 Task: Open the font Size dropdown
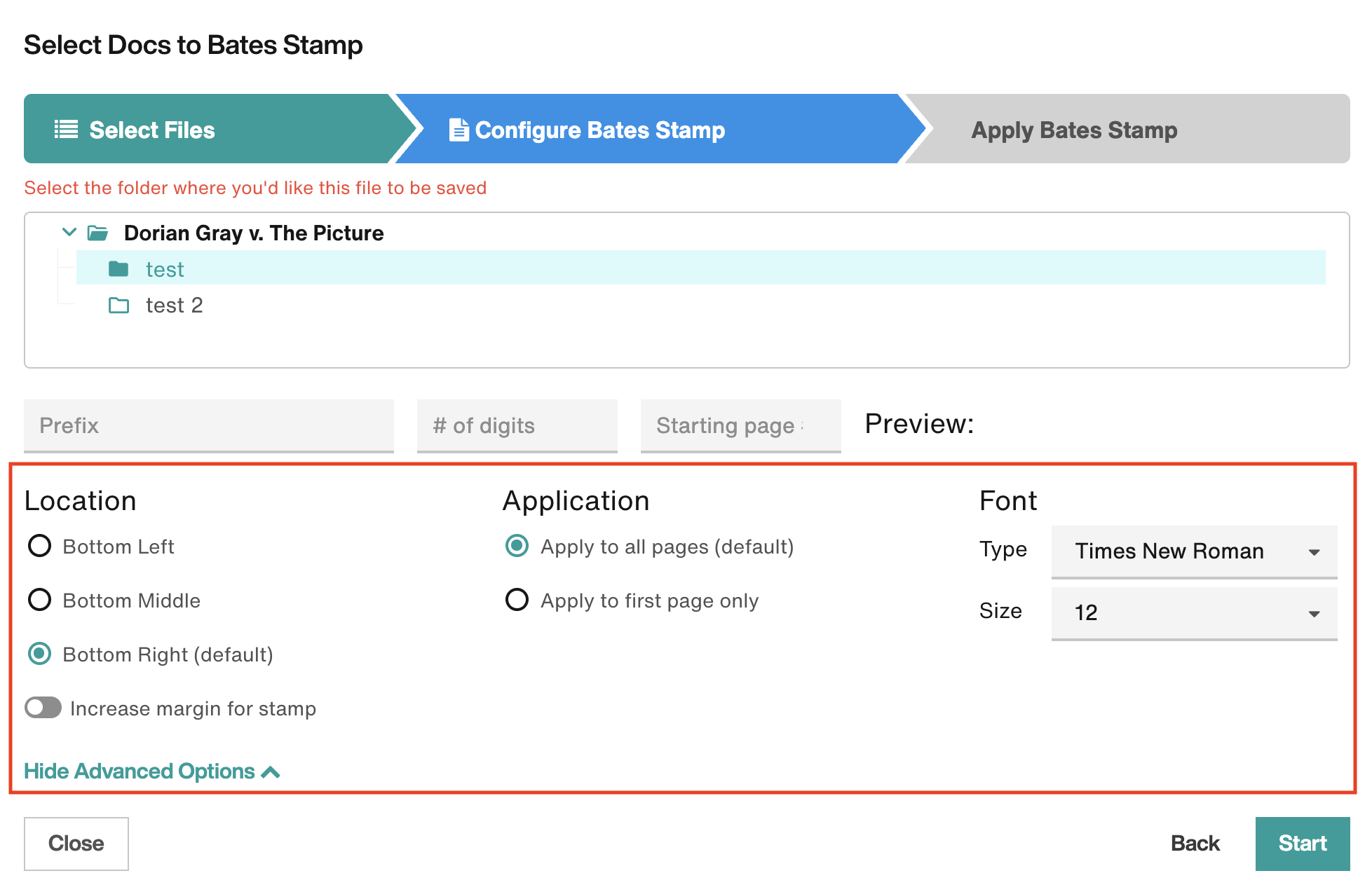pyautogui.click(x=1194, y=613)
